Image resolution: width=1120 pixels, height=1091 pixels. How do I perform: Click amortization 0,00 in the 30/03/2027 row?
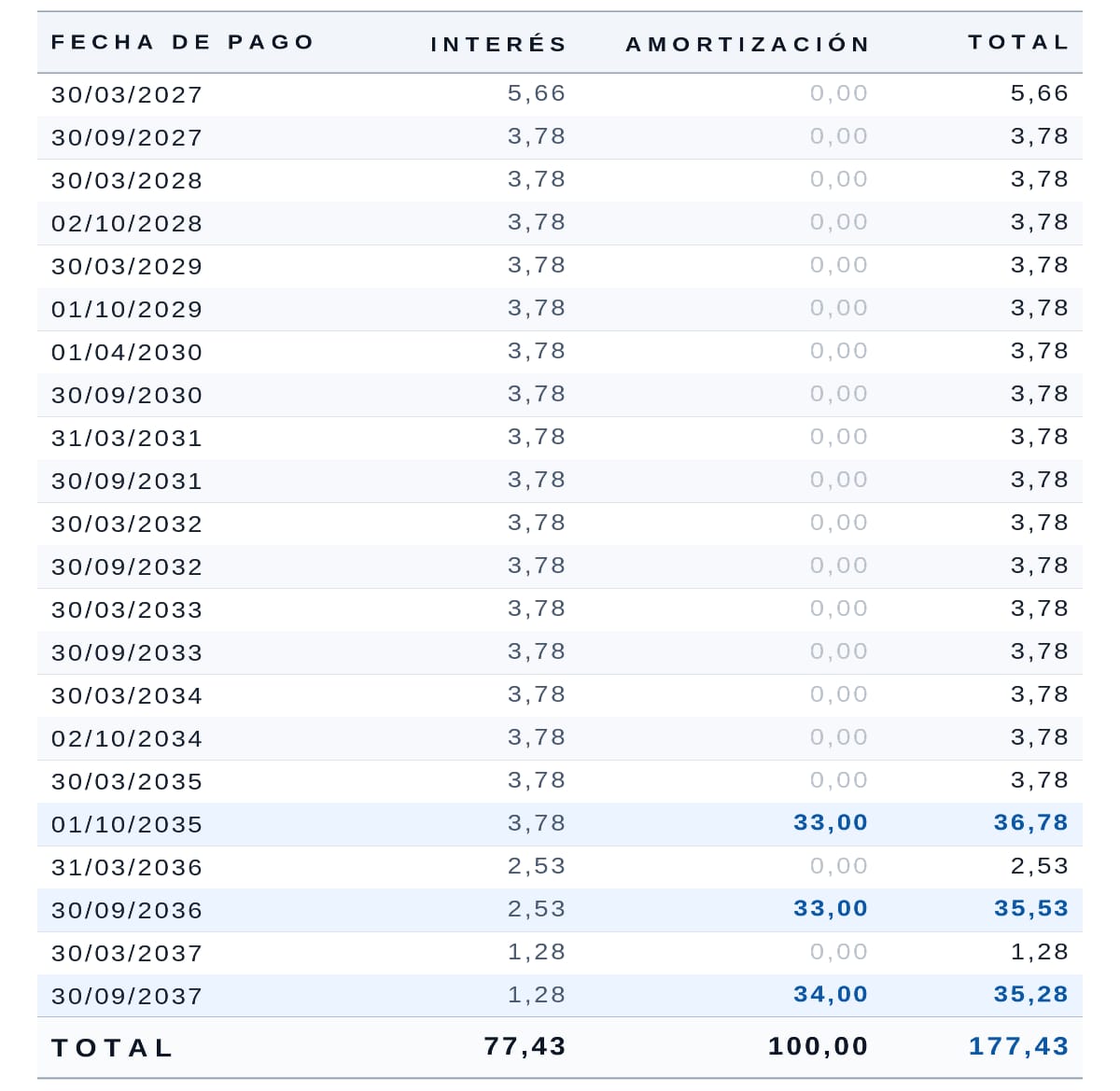pyautogui.click(x=839, y=93)
